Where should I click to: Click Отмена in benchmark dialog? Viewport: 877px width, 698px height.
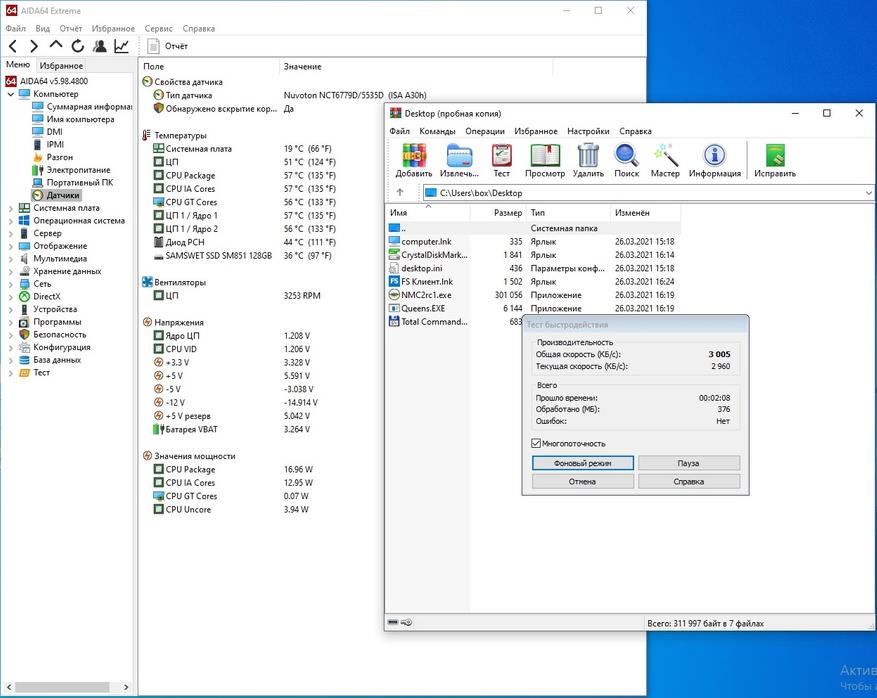pos(583,482)
